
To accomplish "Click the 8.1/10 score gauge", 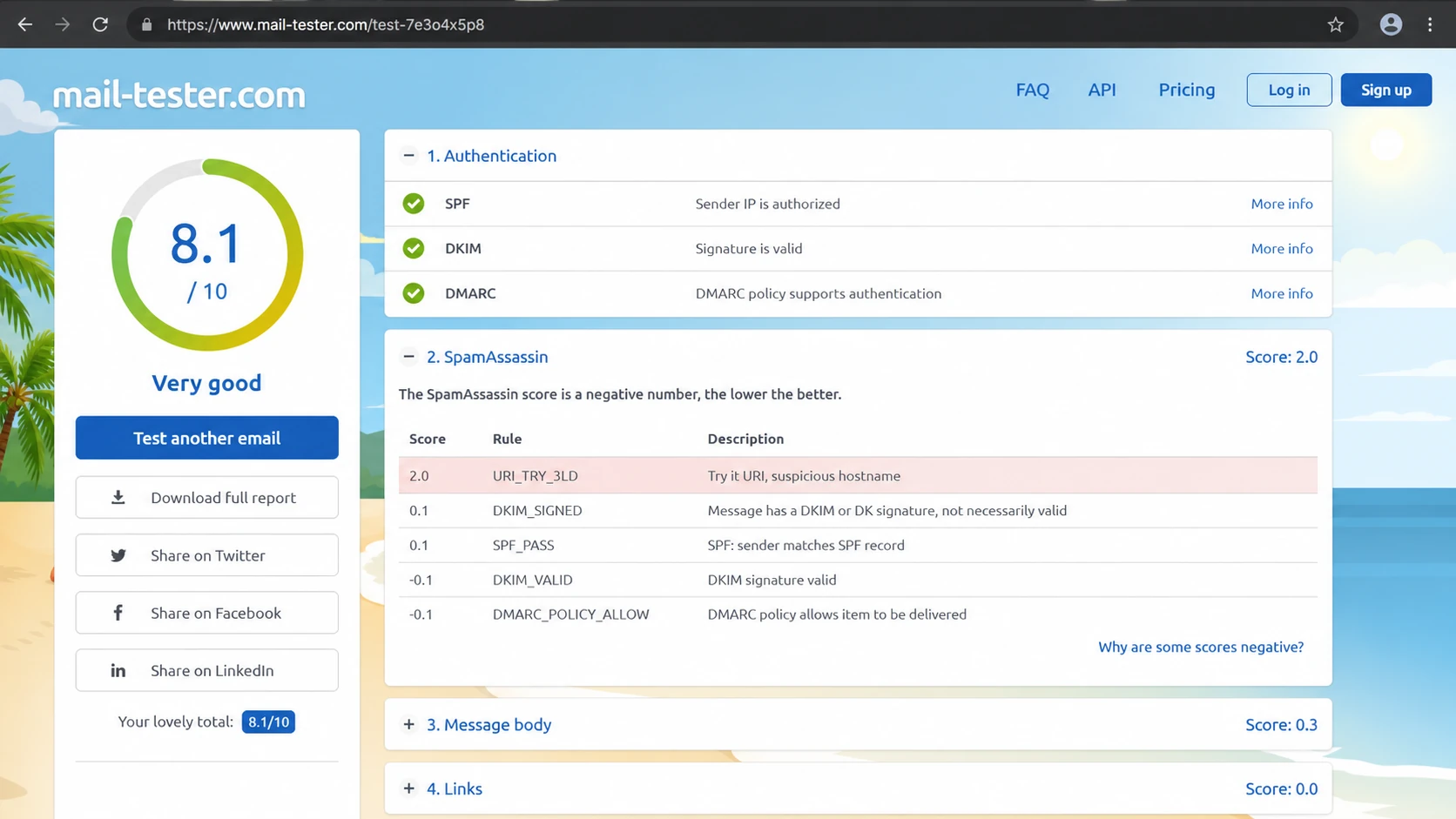I will [x=206, y=255].
